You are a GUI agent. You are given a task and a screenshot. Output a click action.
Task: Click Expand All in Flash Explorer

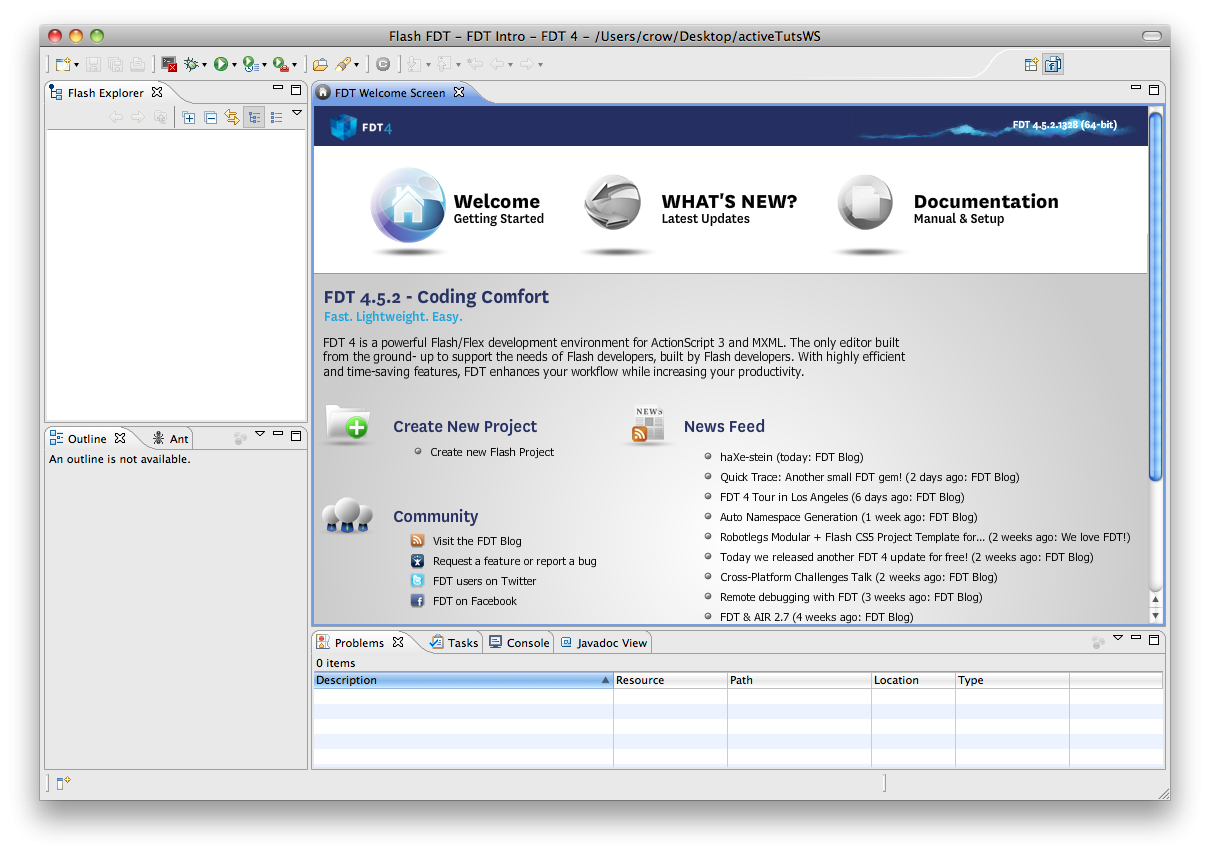pyautogui.click(x=189, y=117)
